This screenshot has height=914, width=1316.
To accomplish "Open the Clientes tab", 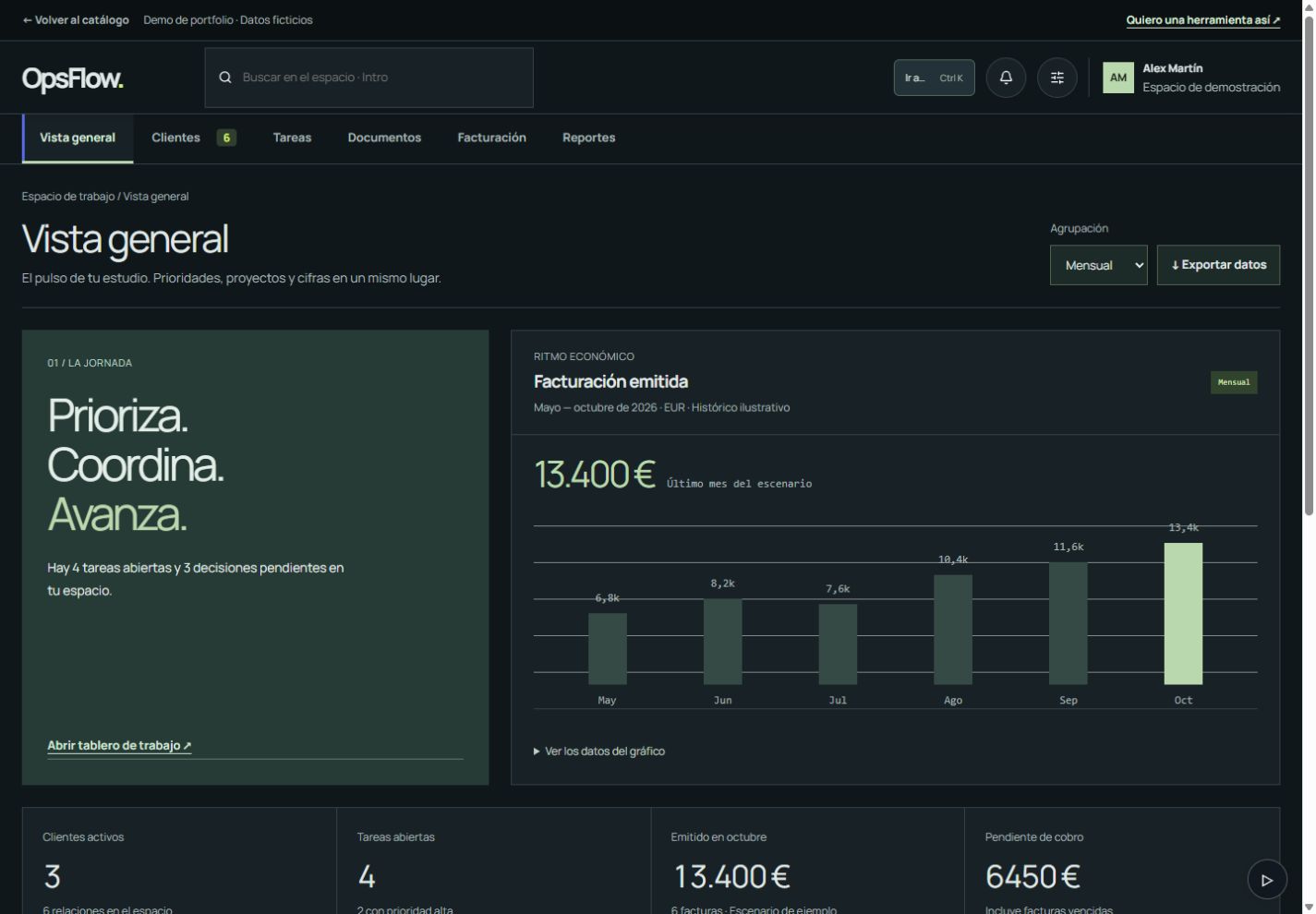I will tap(194, 138).
